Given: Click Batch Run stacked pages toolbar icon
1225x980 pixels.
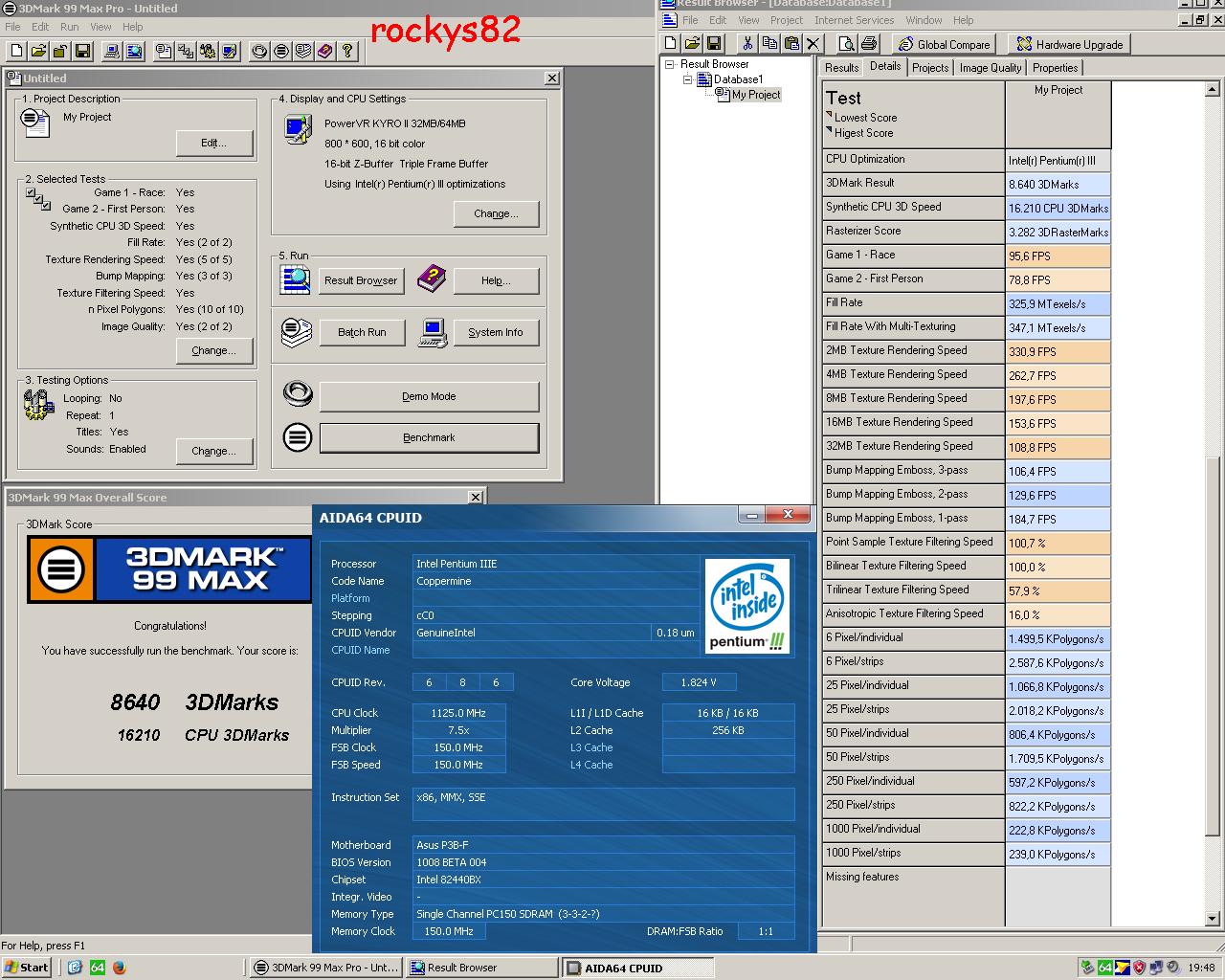Looking at the screenshot, I should click(x=303, y=51).
